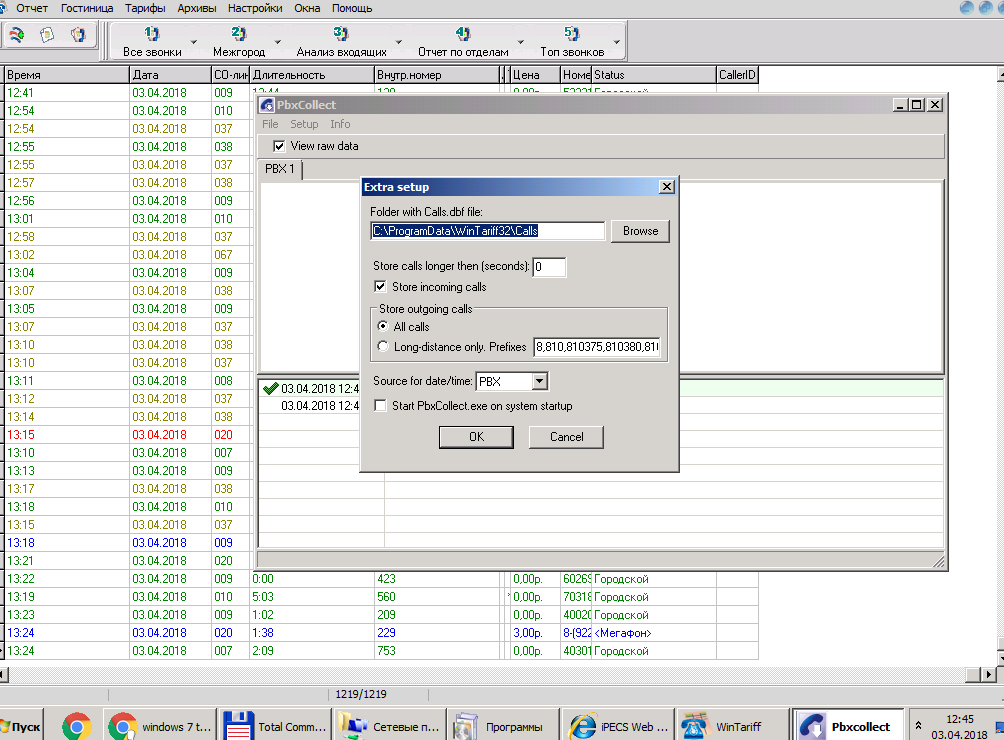Screen dimensions: 1004x740
Task: Open the 'Тарифы' menu
Action: tap(146, 8)
